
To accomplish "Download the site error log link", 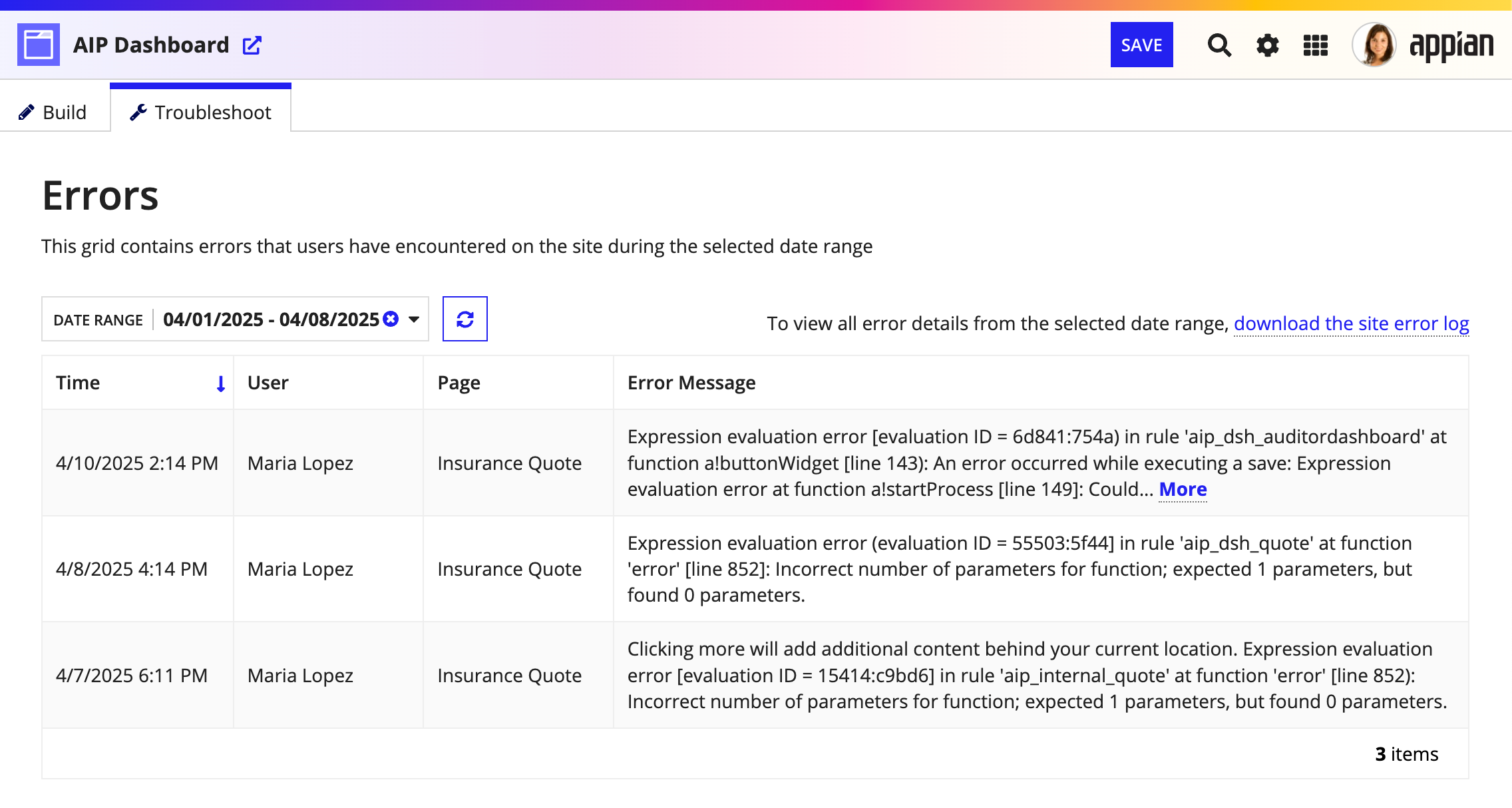I will [1352, 323].
